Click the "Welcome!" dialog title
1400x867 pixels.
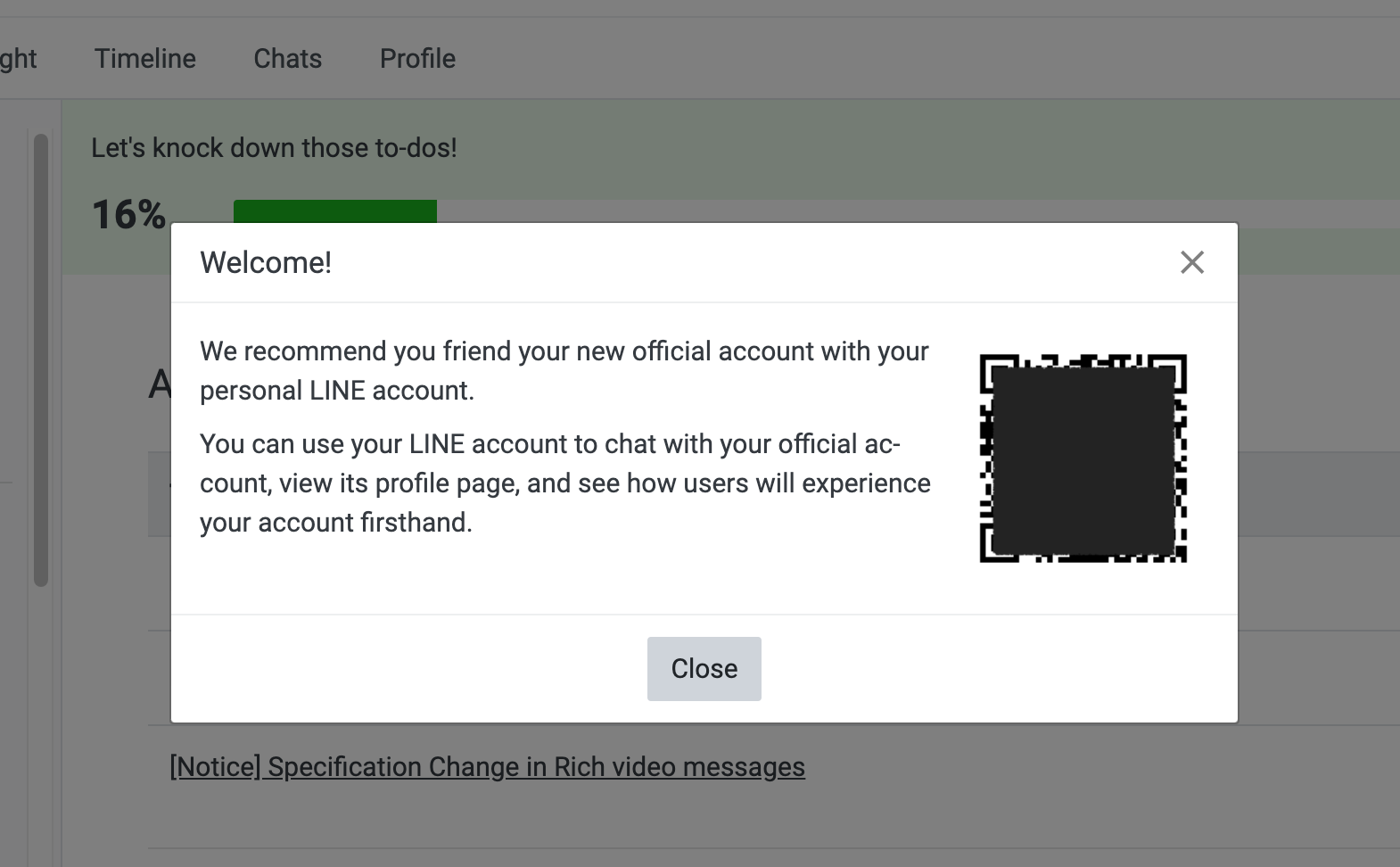coord(266,262)
